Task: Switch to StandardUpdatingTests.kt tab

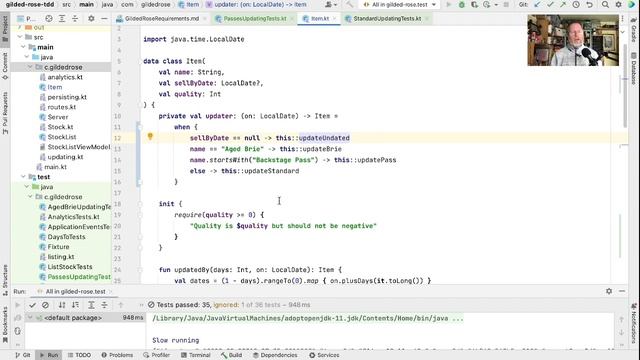Action: coord(387,19)
